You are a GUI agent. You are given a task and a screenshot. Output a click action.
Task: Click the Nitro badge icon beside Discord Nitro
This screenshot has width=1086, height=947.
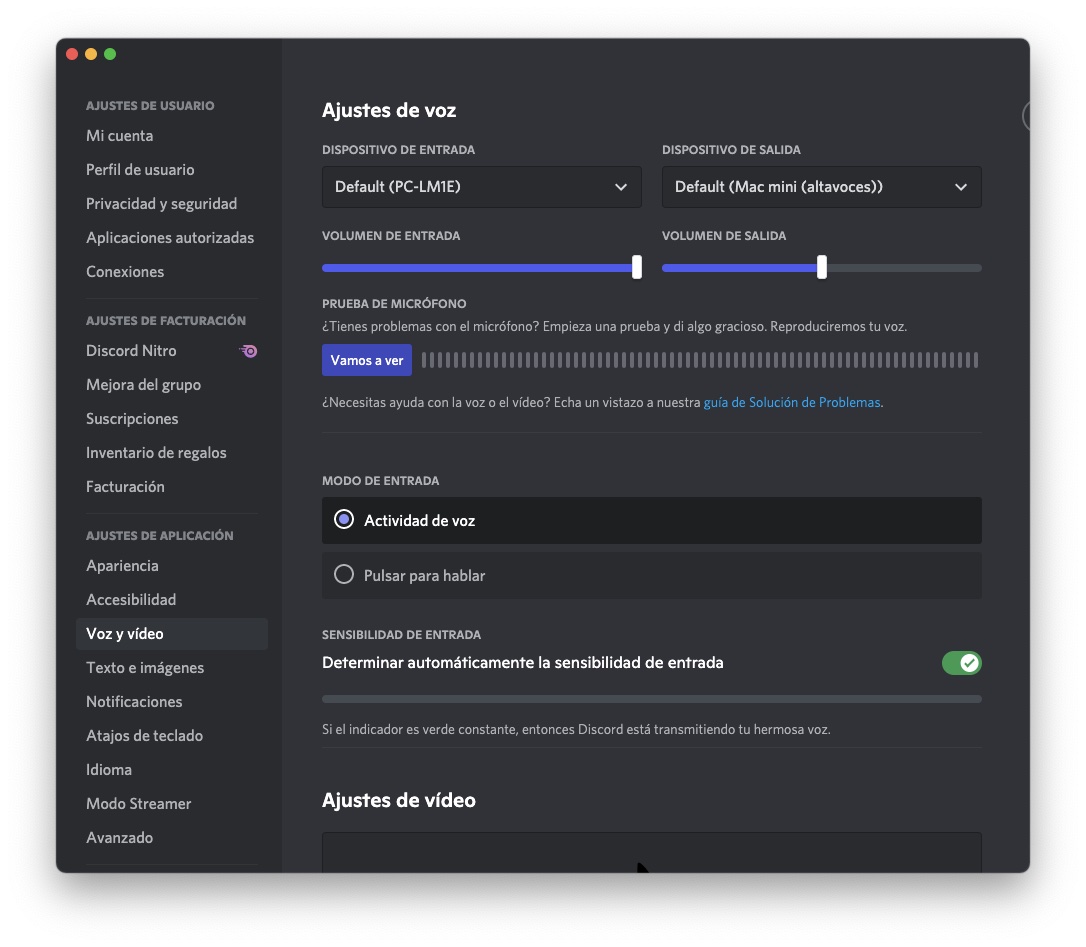tap(249, 351)
